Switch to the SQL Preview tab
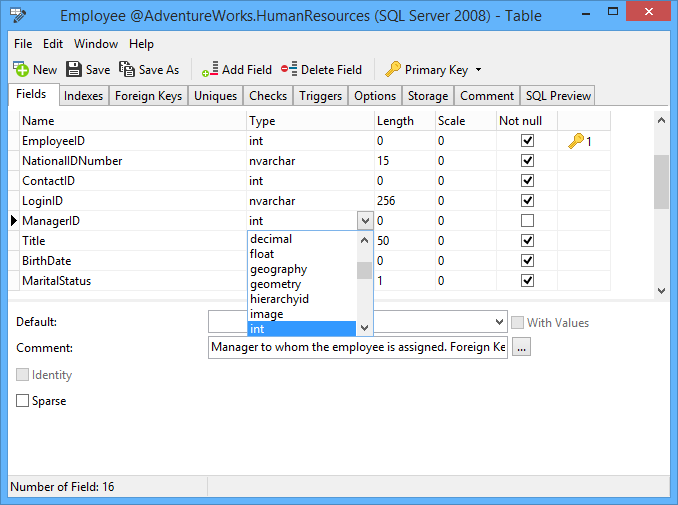This screenshot has height=505, width=678. click(558, 96)
